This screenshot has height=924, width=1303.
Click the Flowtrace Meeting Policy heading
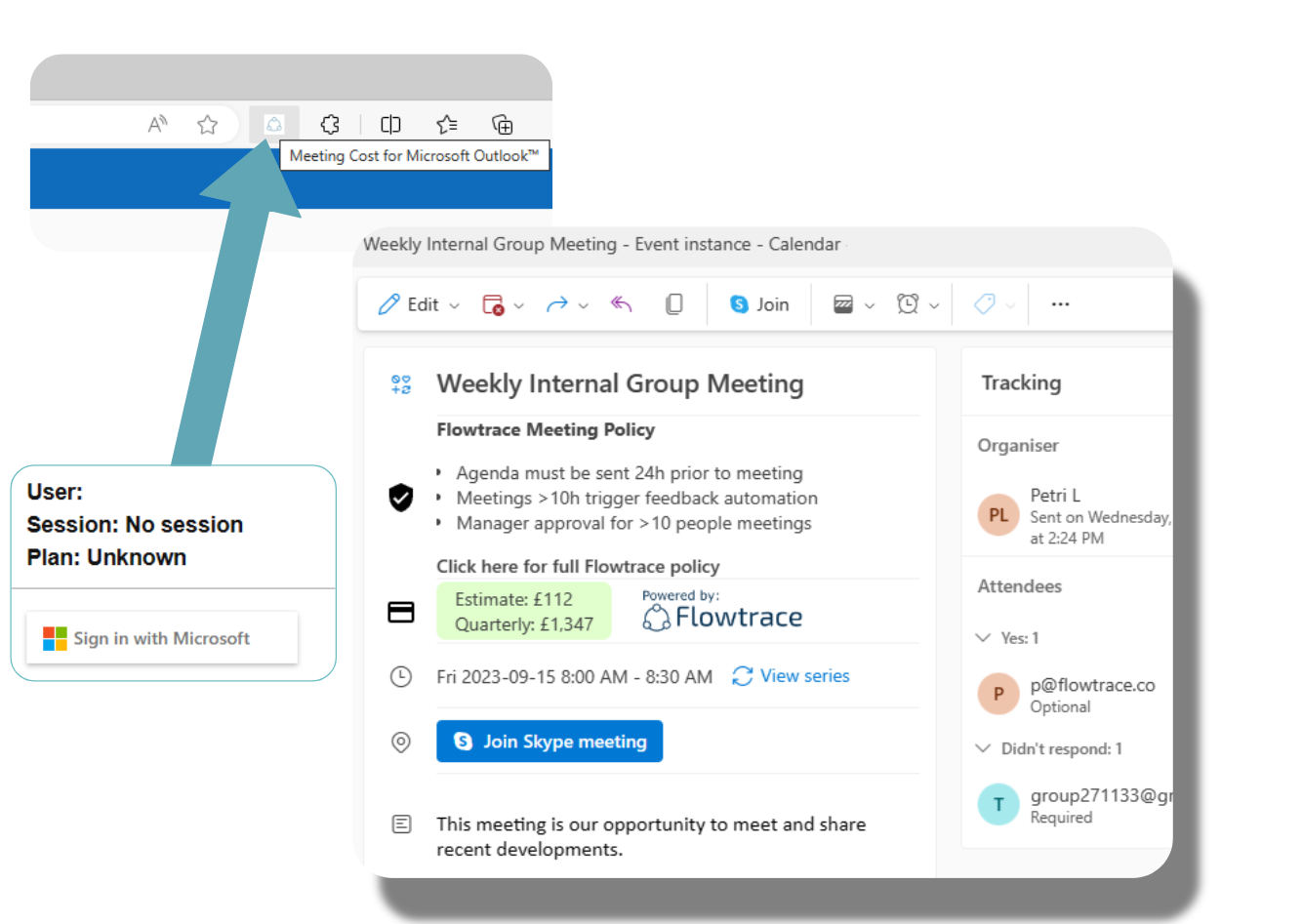[x=546, y=429]
